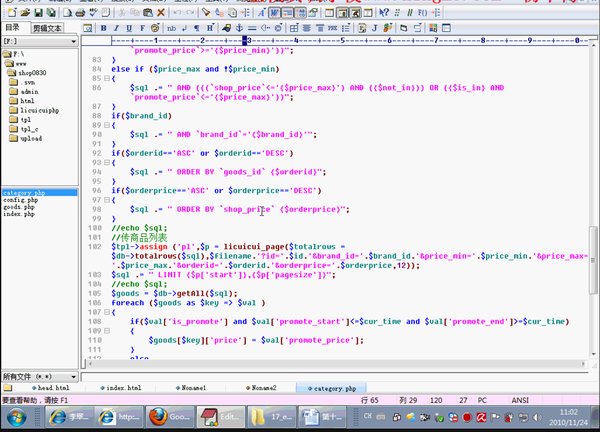Switch to the head.html document tab
600x432 pixels.
click(54, 387)
